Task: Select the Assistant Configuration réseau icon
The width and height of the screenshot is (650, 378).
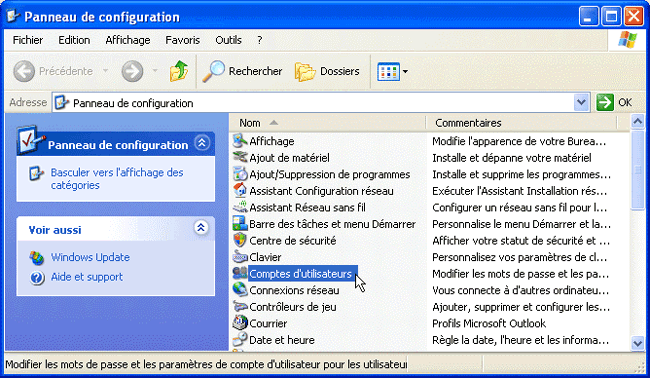Action: 240,191
